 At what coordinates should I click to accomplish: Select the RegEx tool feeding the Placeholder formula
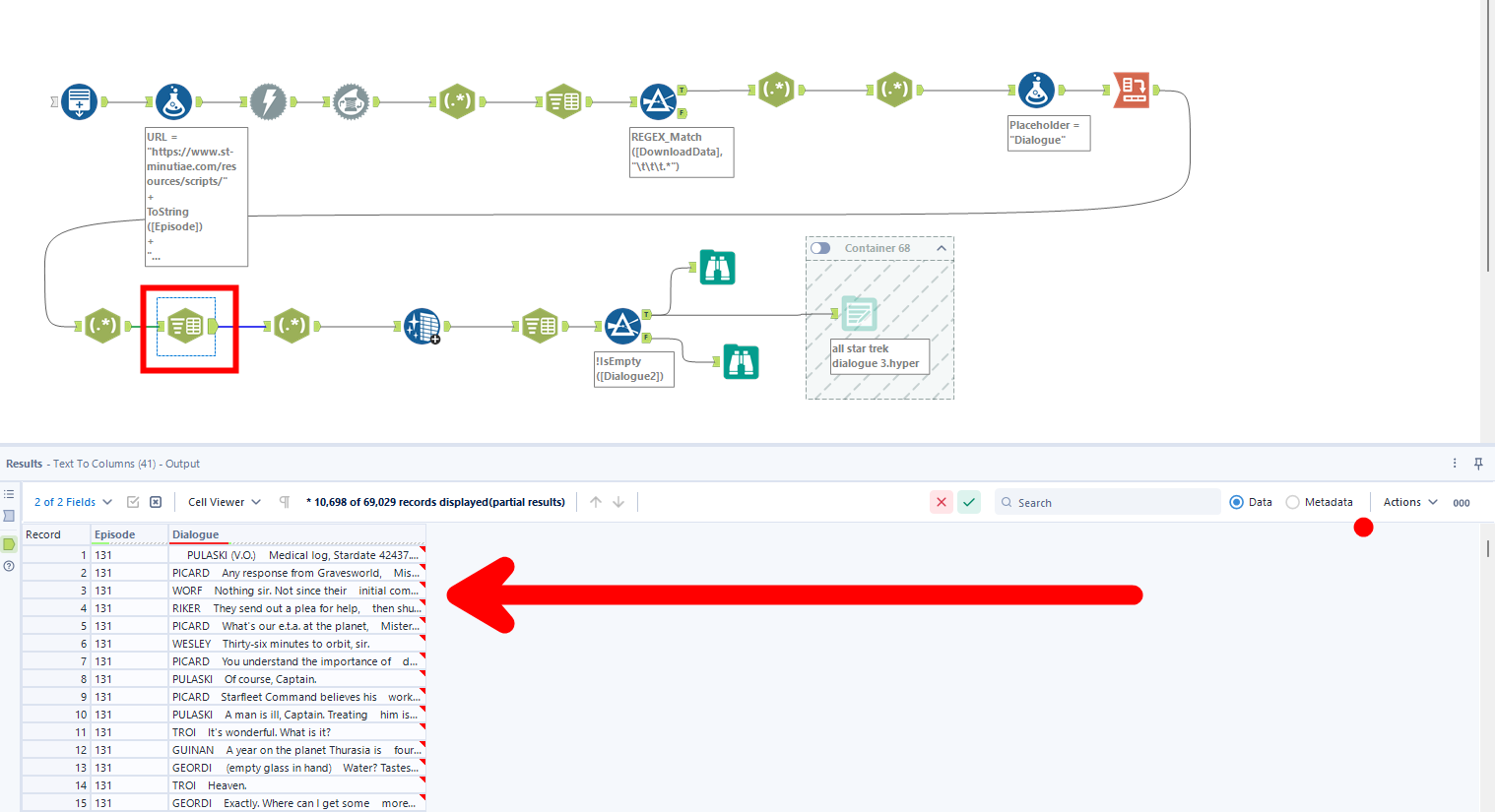click(894, 90)
